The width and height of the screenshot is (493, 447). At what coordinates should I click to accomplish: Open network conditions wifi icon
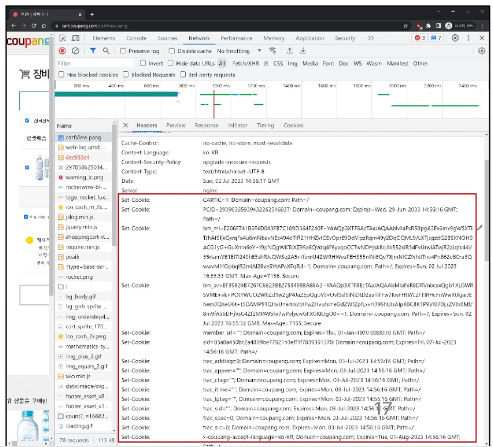[273, 51]
